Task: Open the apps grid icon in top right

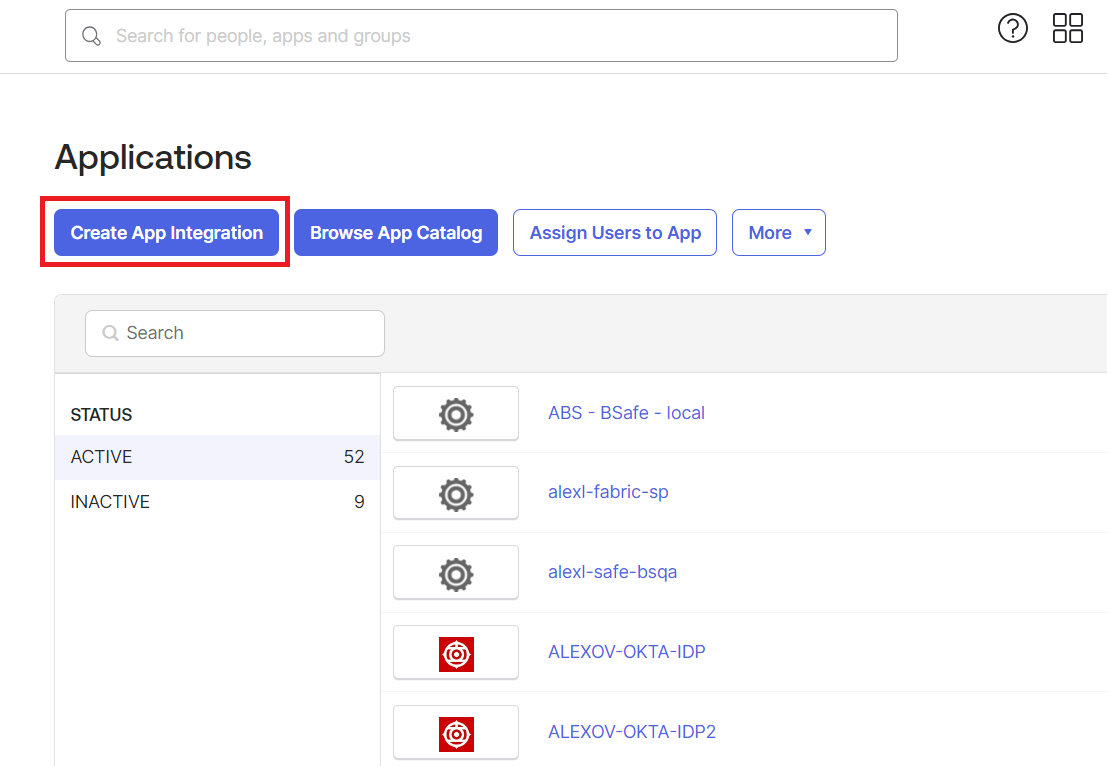Action: click(x=1067, y=28)
